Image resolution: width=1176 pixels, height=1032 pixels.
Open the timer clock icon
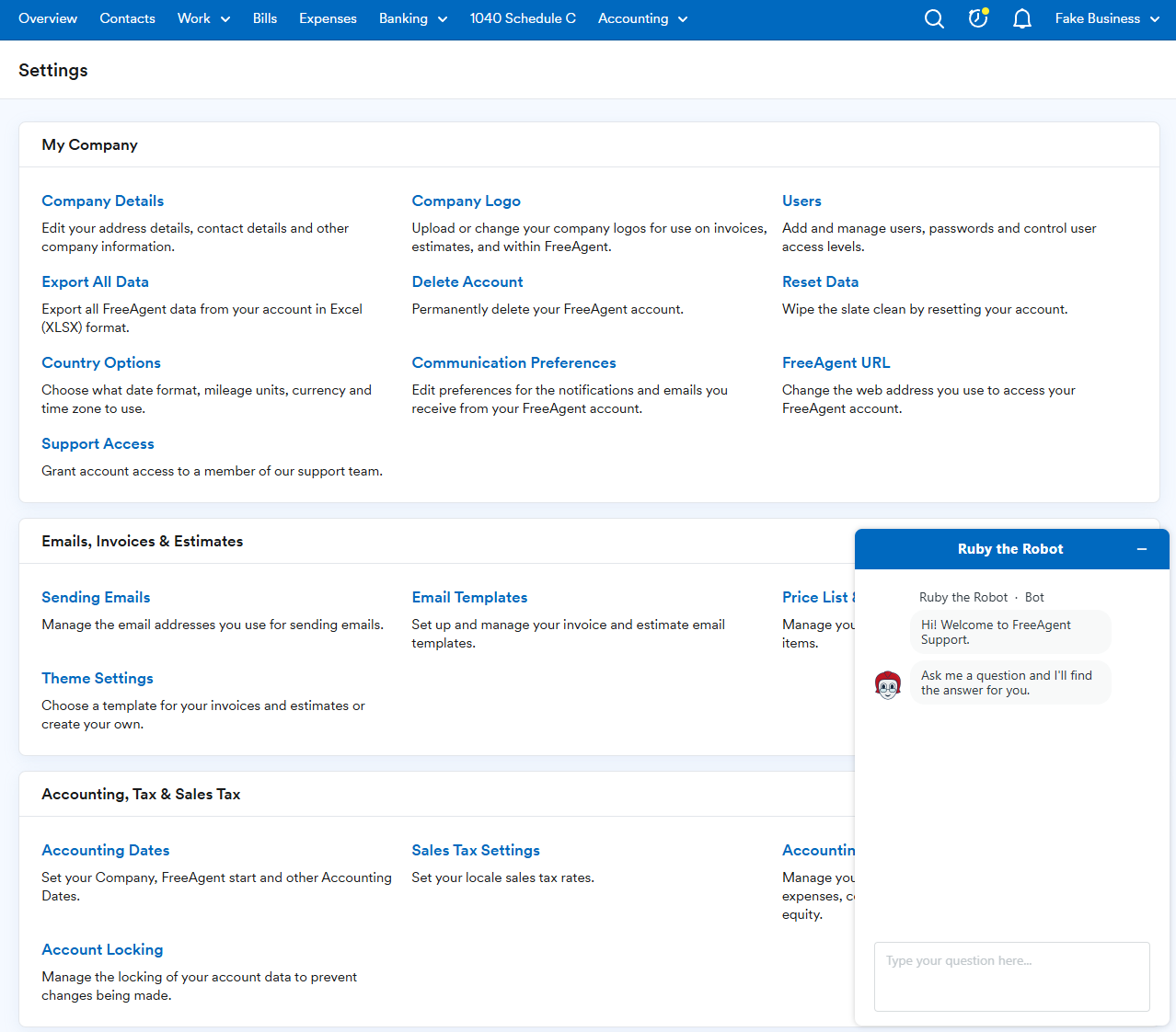click(978, 18)
